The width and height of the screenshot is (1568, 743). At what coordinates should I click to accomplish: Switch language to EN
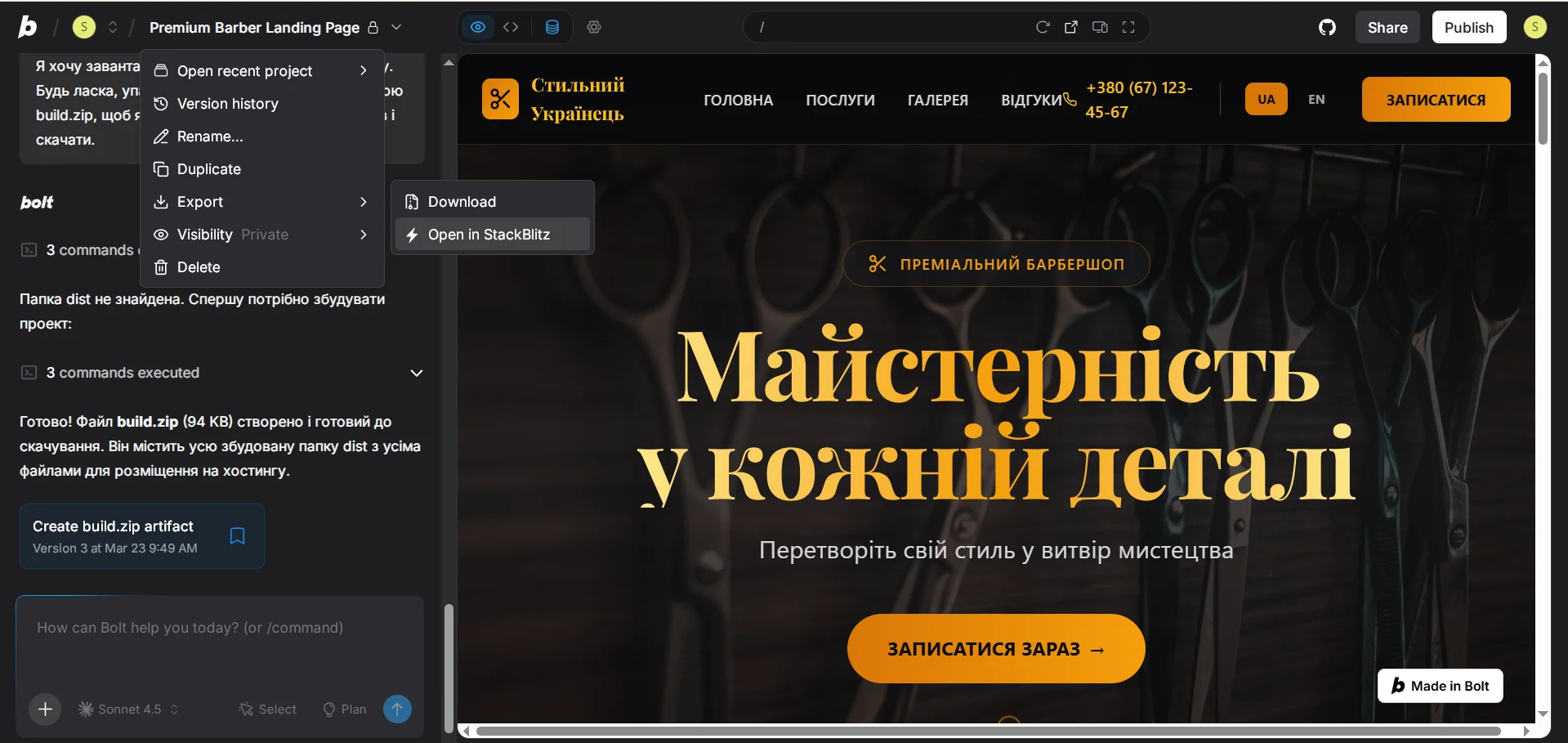(1316, 99)
